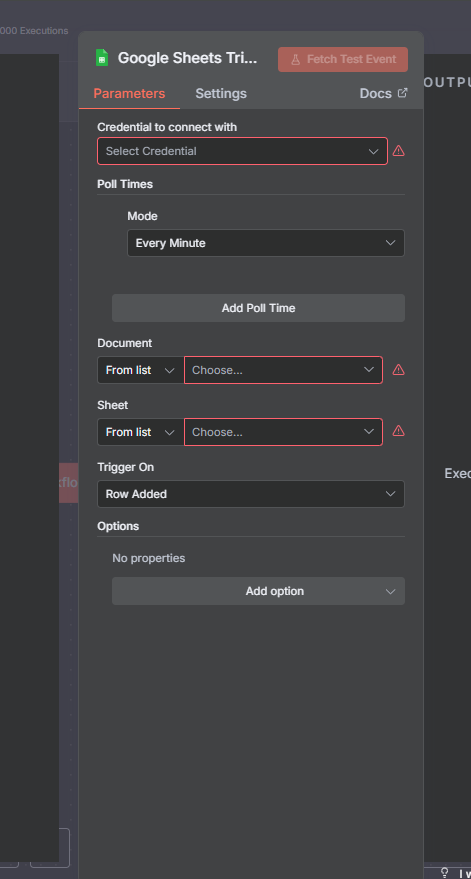Image resolution: width=471 pixels, height=879 pixels.
Task: Click the warning icon beside the Document field
Action: pos(398,370)
